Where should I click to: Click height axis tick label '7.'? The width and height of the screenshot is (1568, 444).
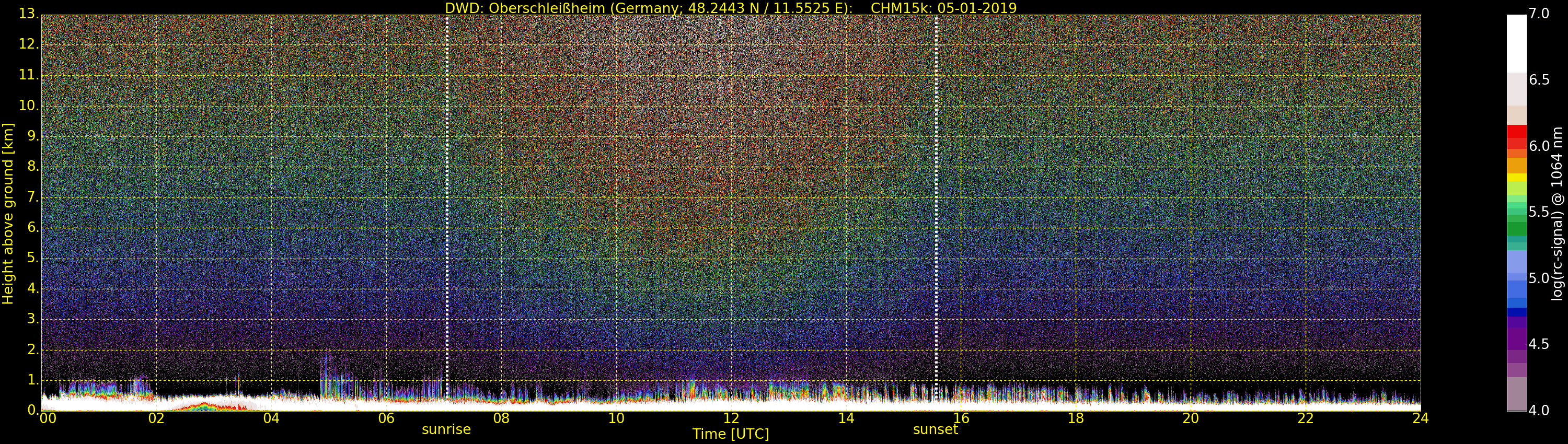(33, 197)
